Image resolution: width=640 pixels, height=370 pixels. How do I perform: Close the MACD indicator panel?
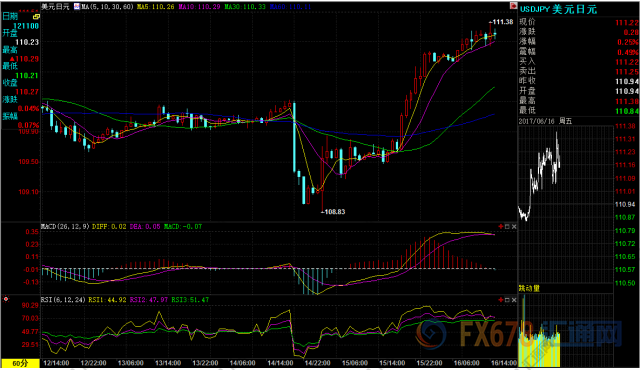point(514,226)
